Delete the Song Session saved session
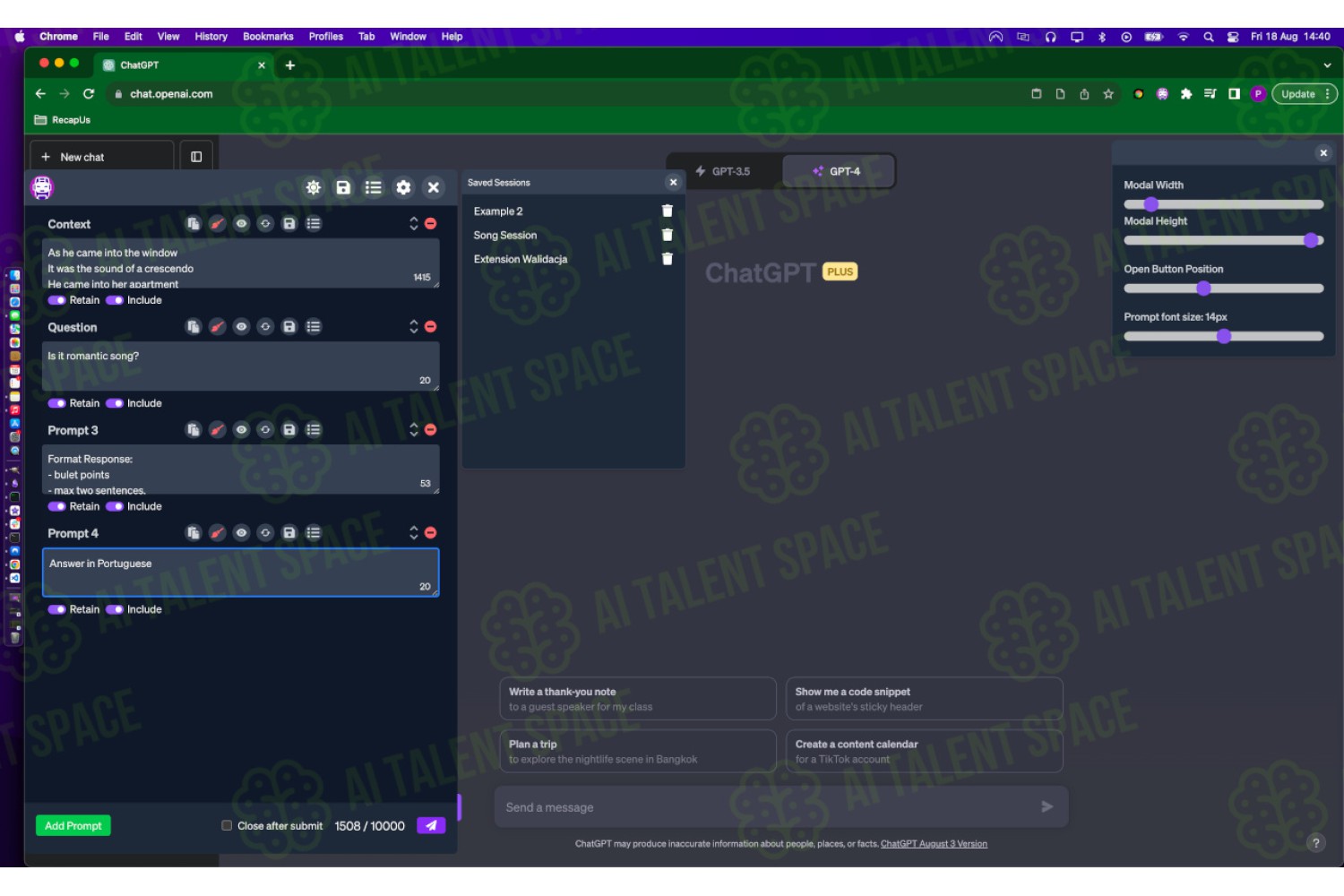 tap(668, 235)
